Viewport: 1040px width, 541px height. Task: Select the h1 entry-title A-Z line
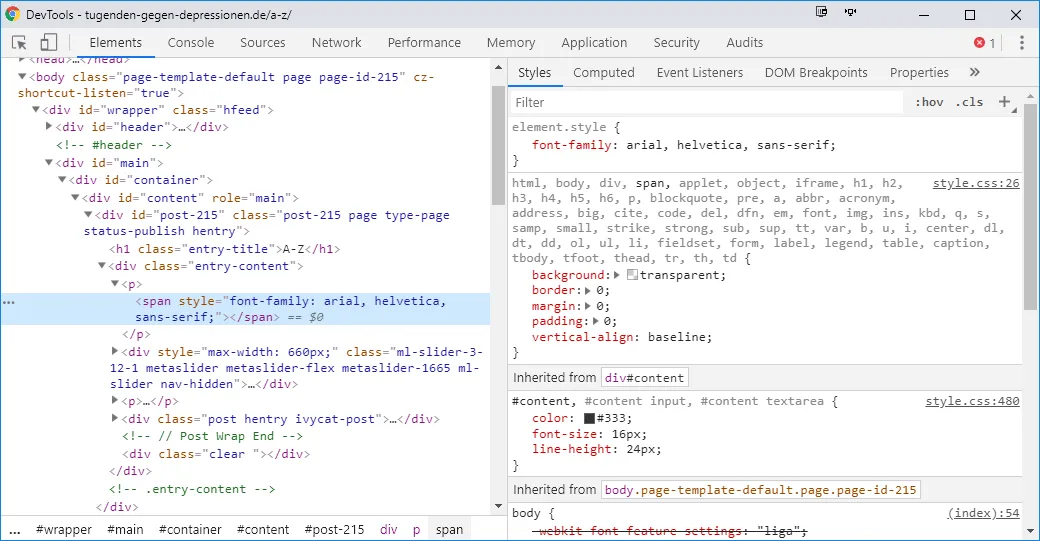(224, 249)
